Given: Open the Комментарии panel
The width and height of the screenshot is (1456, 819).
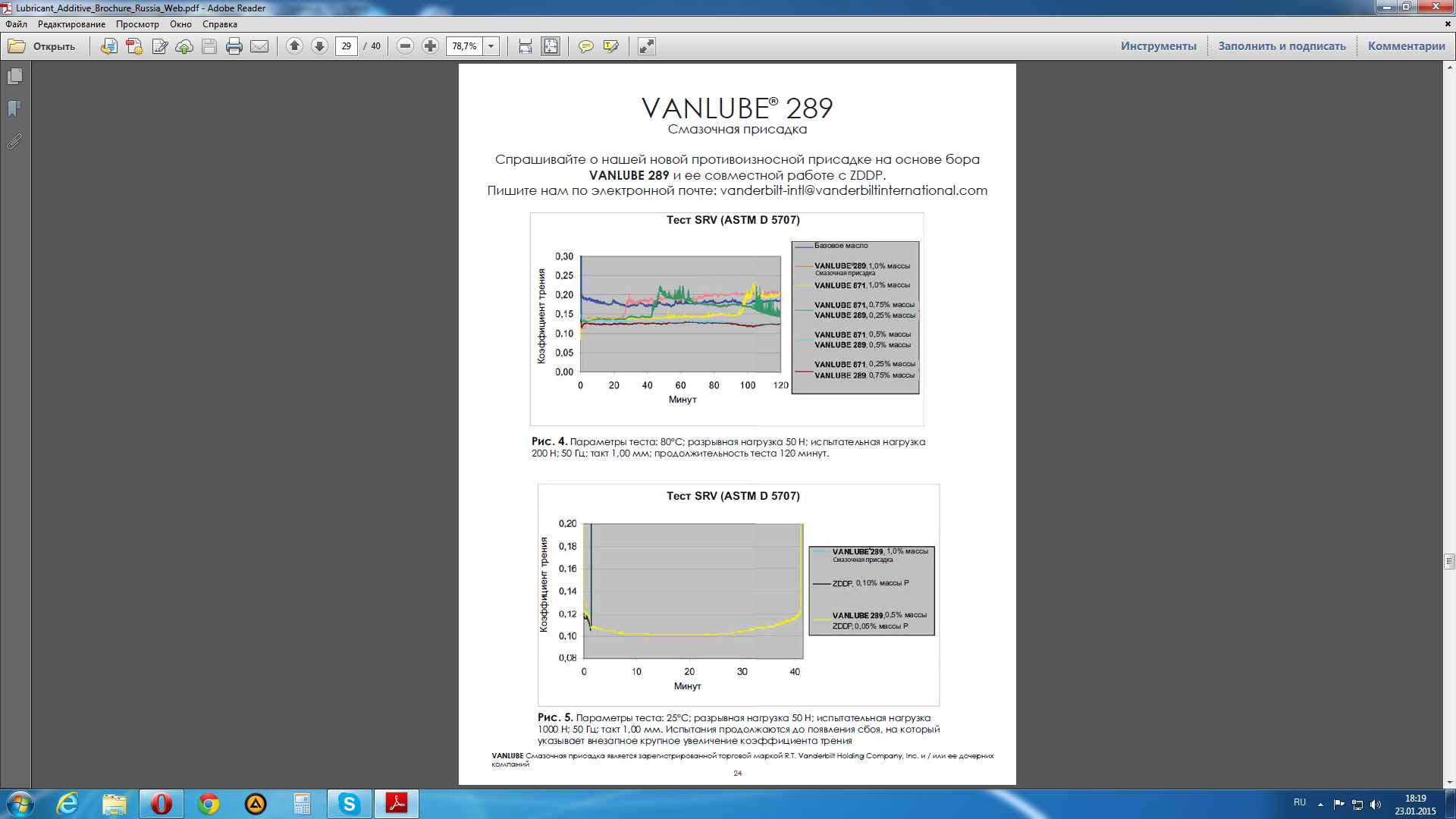Looking at the screenshot, I should tap(1406, 46).
